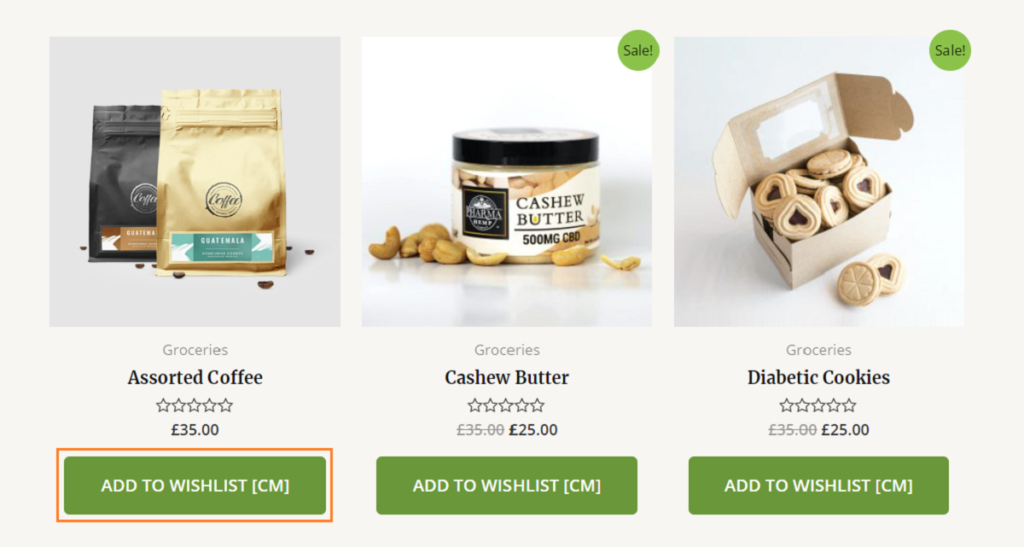Screen dimensions: 1024x547
Task: Click the £25.00 sale price of Cashew Butter
Action: click(533, 430)
